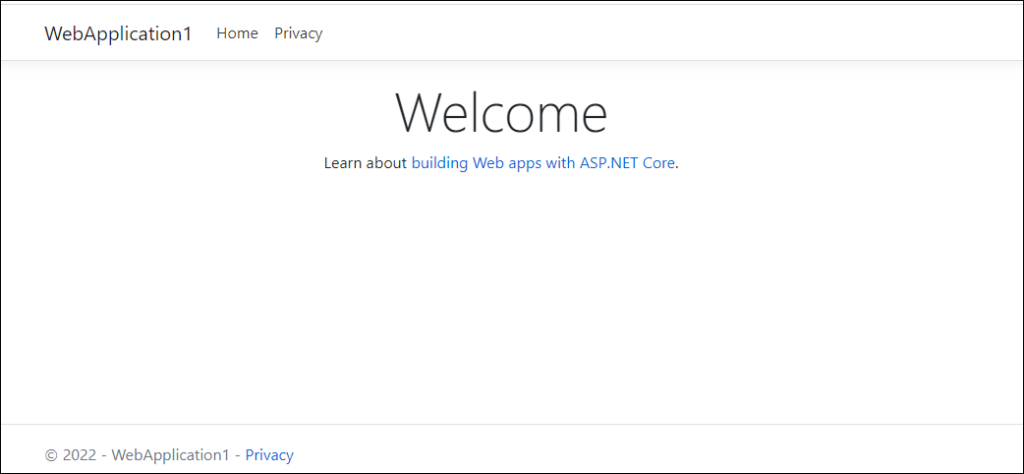The height and width of the screenshot is (474, 1024).
Task: Click the Welcome heading text
Action: (501, 112)
